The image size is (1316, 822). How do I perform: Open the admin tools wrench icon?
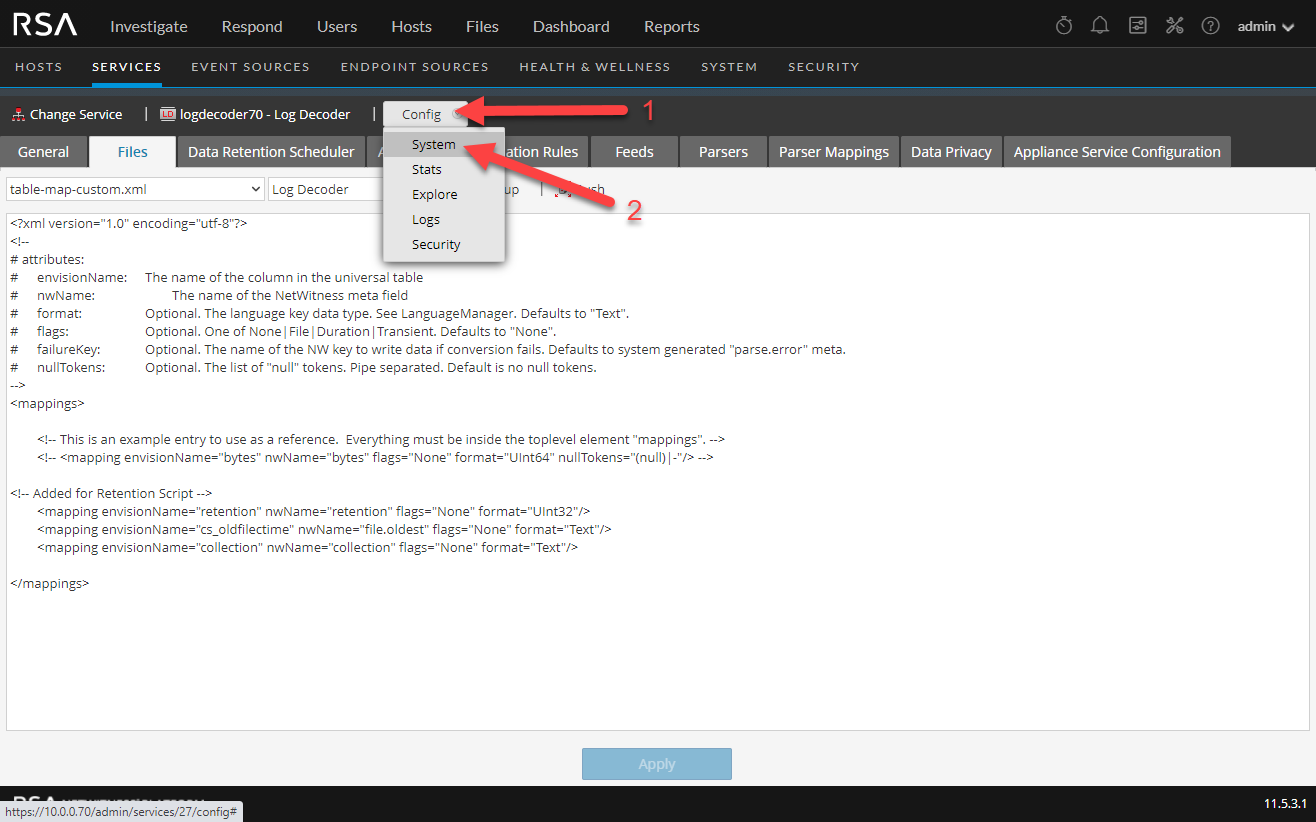click(x=1174, y=26)
